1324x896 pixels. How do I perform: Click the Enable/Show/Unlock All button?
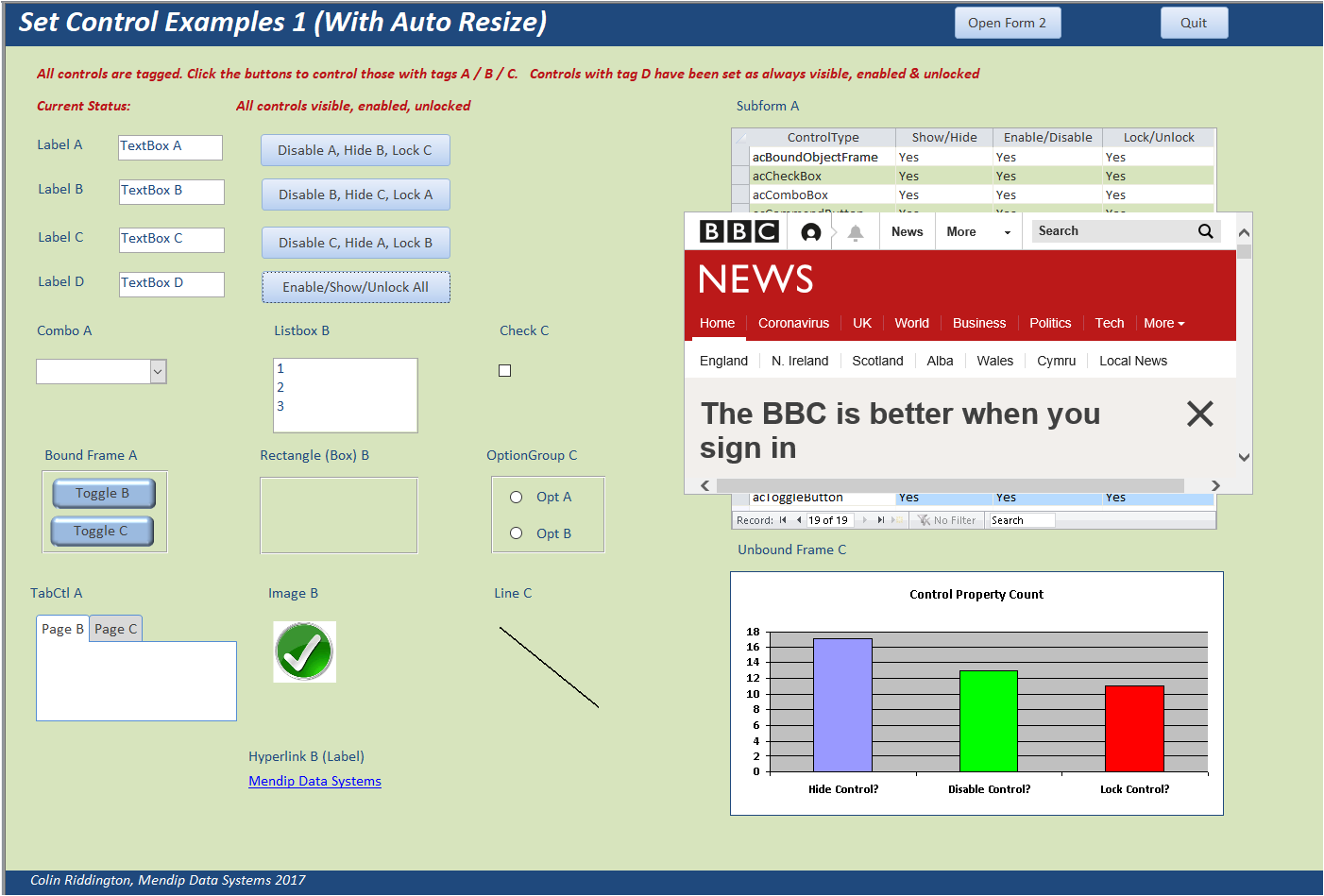click(x=356, y=287)
